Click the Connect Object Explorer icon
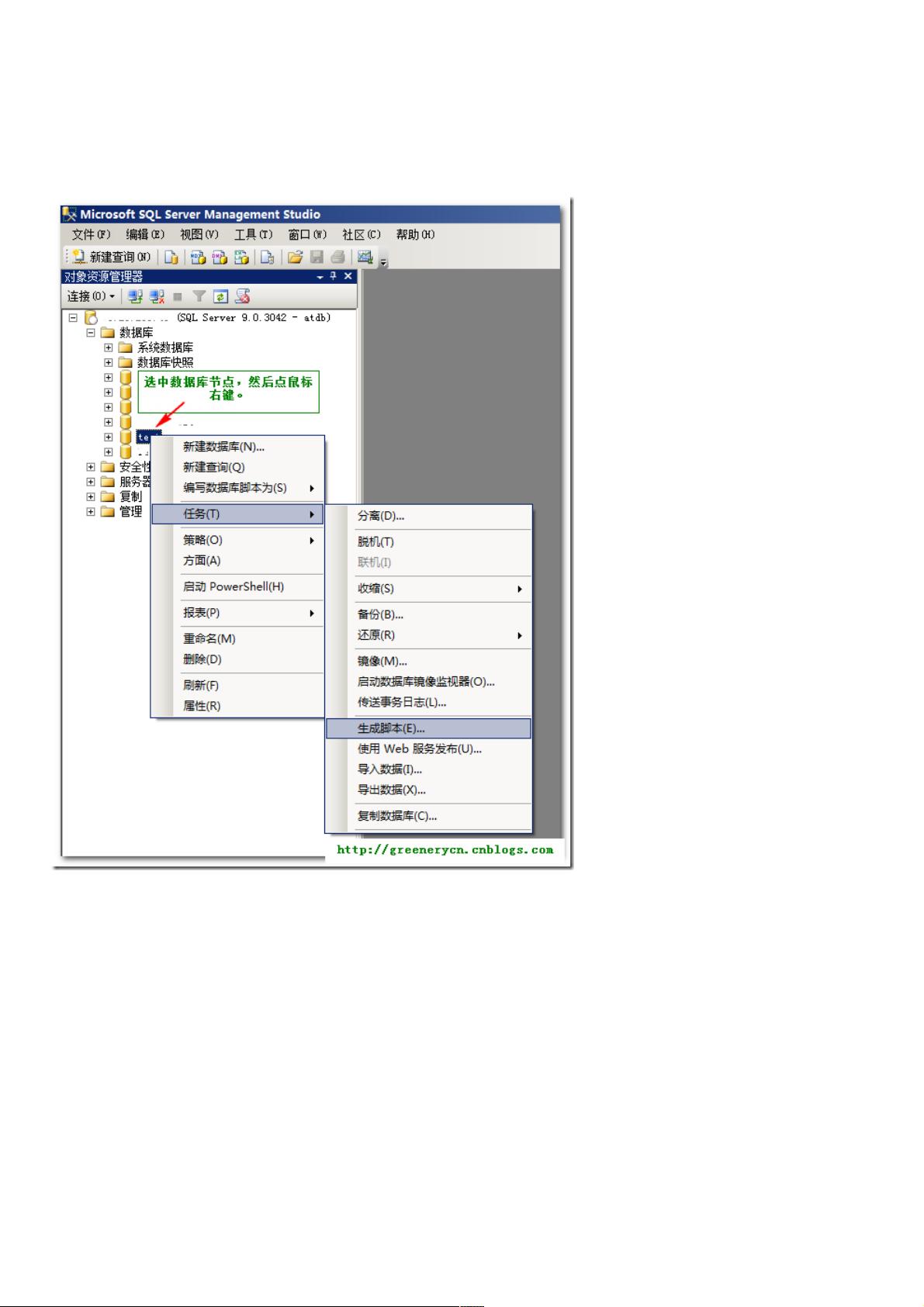The image size is (924, 1307). click(136, 296)
